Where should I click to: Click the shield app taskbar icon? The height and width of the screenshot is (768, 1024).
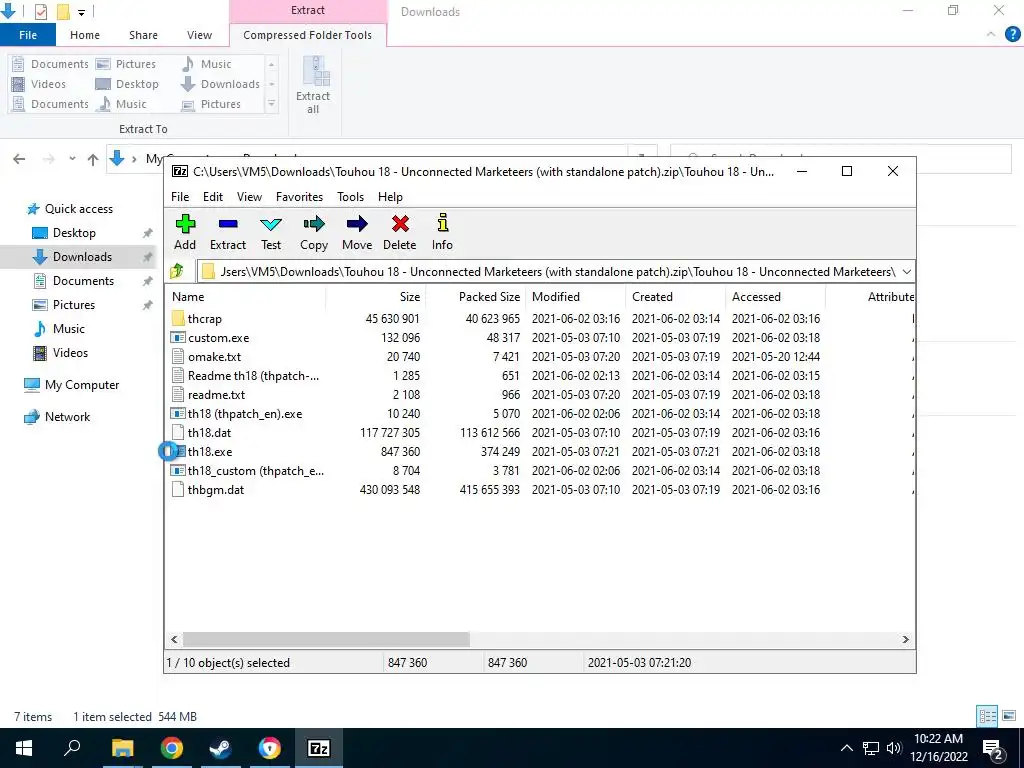(269, 748)
